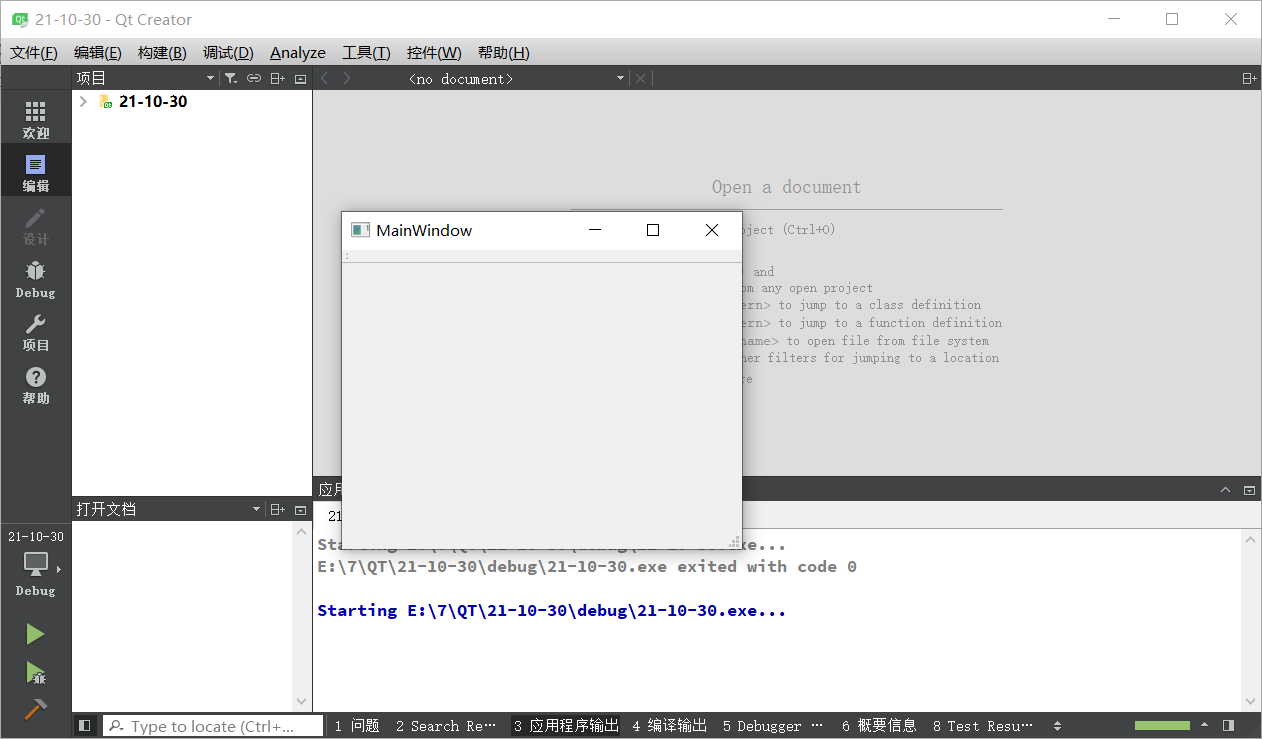Click the blue Starting output line
1262x739 pixels.
(552, 611)
